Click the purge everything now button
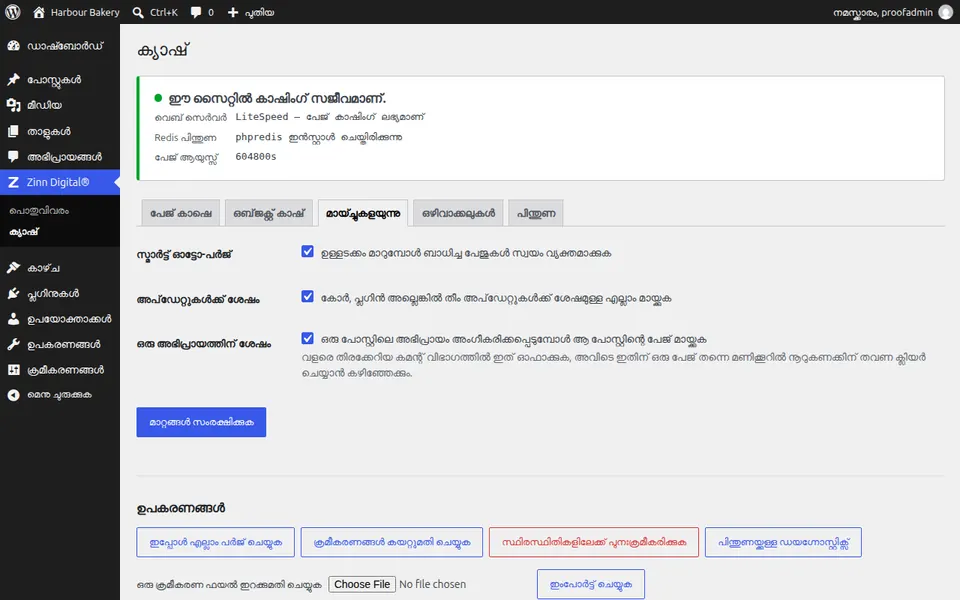Screen dimensions: 960x600 click(216, 542)
